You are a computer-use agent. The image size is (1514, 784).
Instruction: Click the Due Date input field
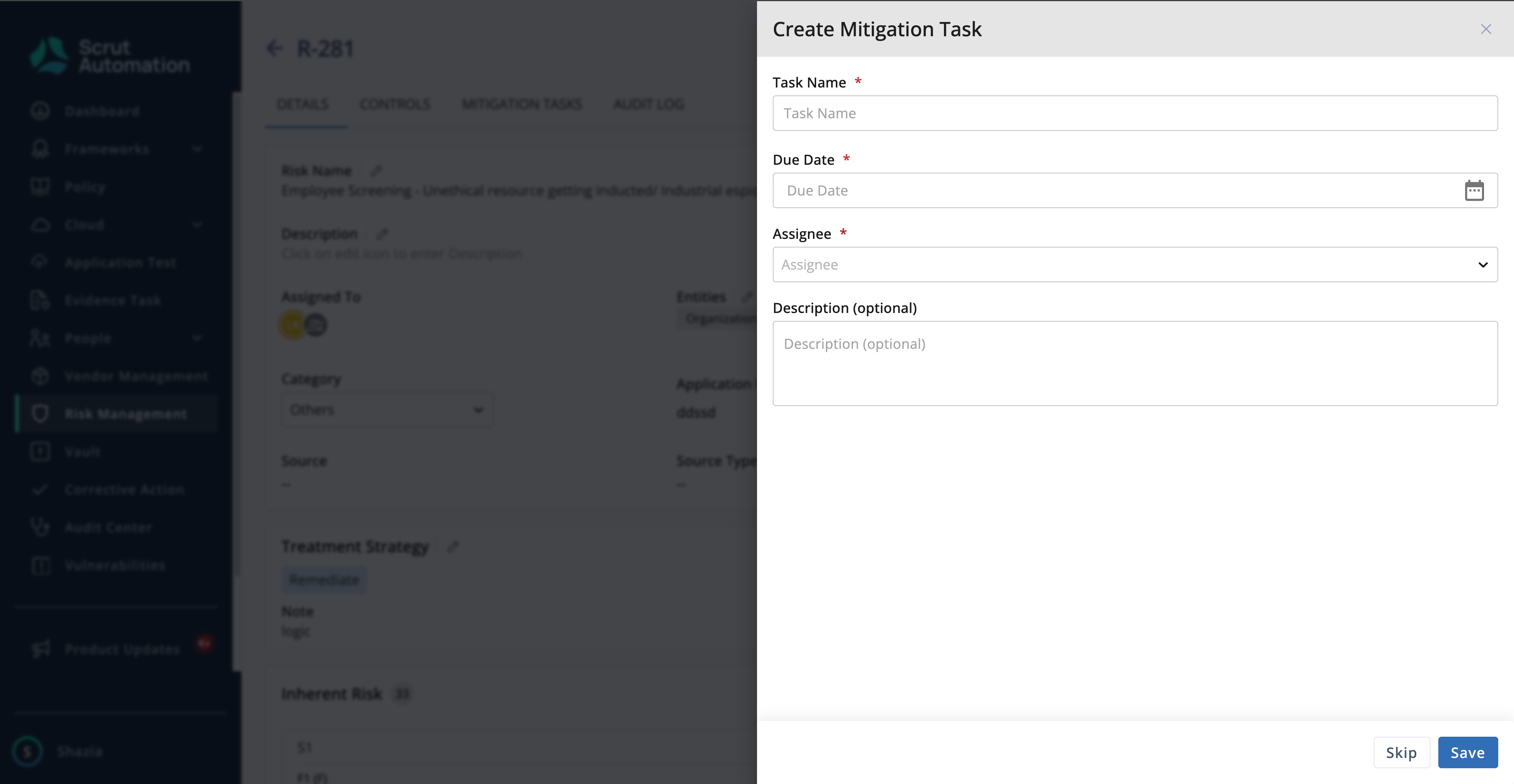point(1135,190)
